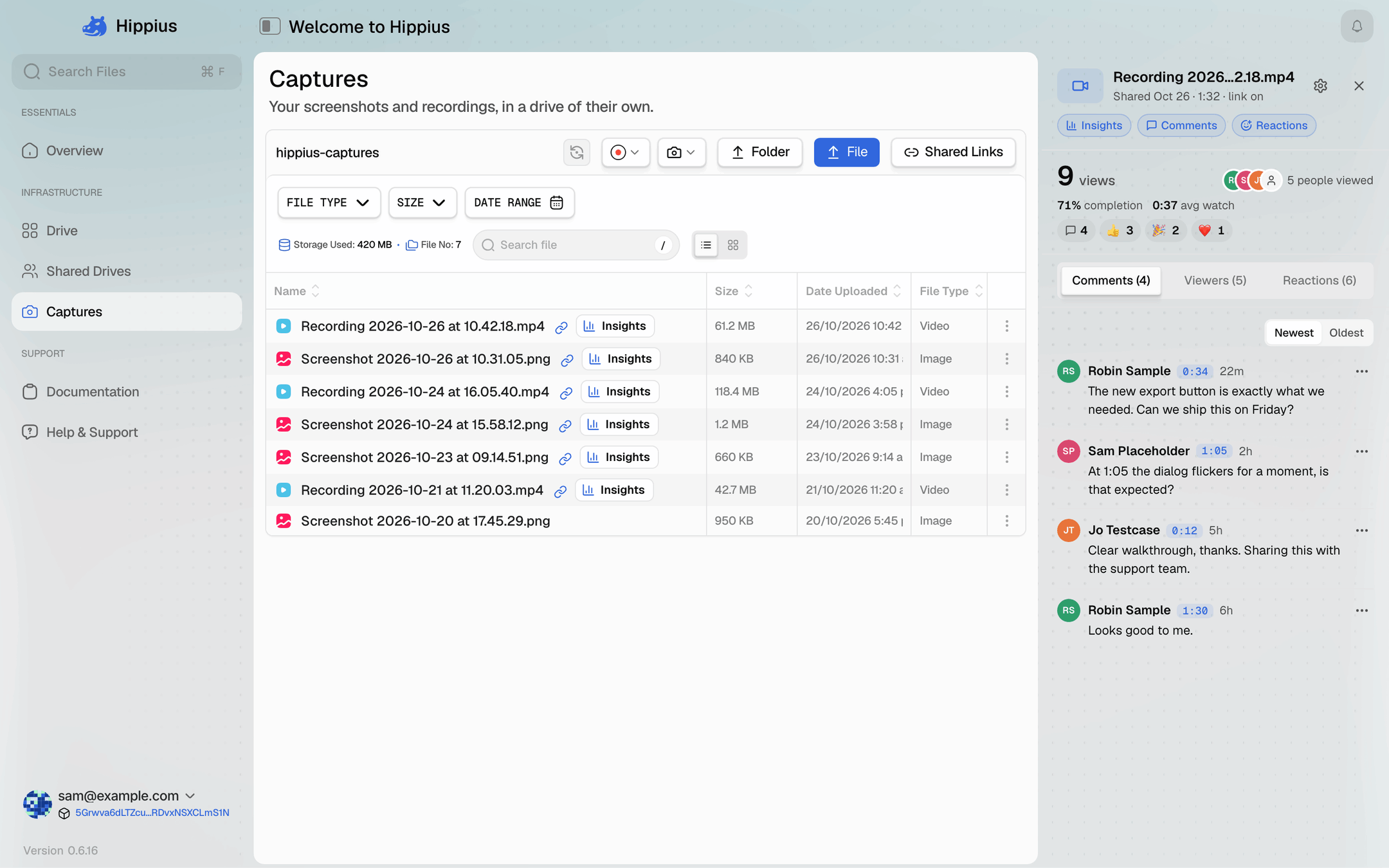Screen dimensions: 1389x868
Task: Click the Search file input
Action: [x=576, y=245]
